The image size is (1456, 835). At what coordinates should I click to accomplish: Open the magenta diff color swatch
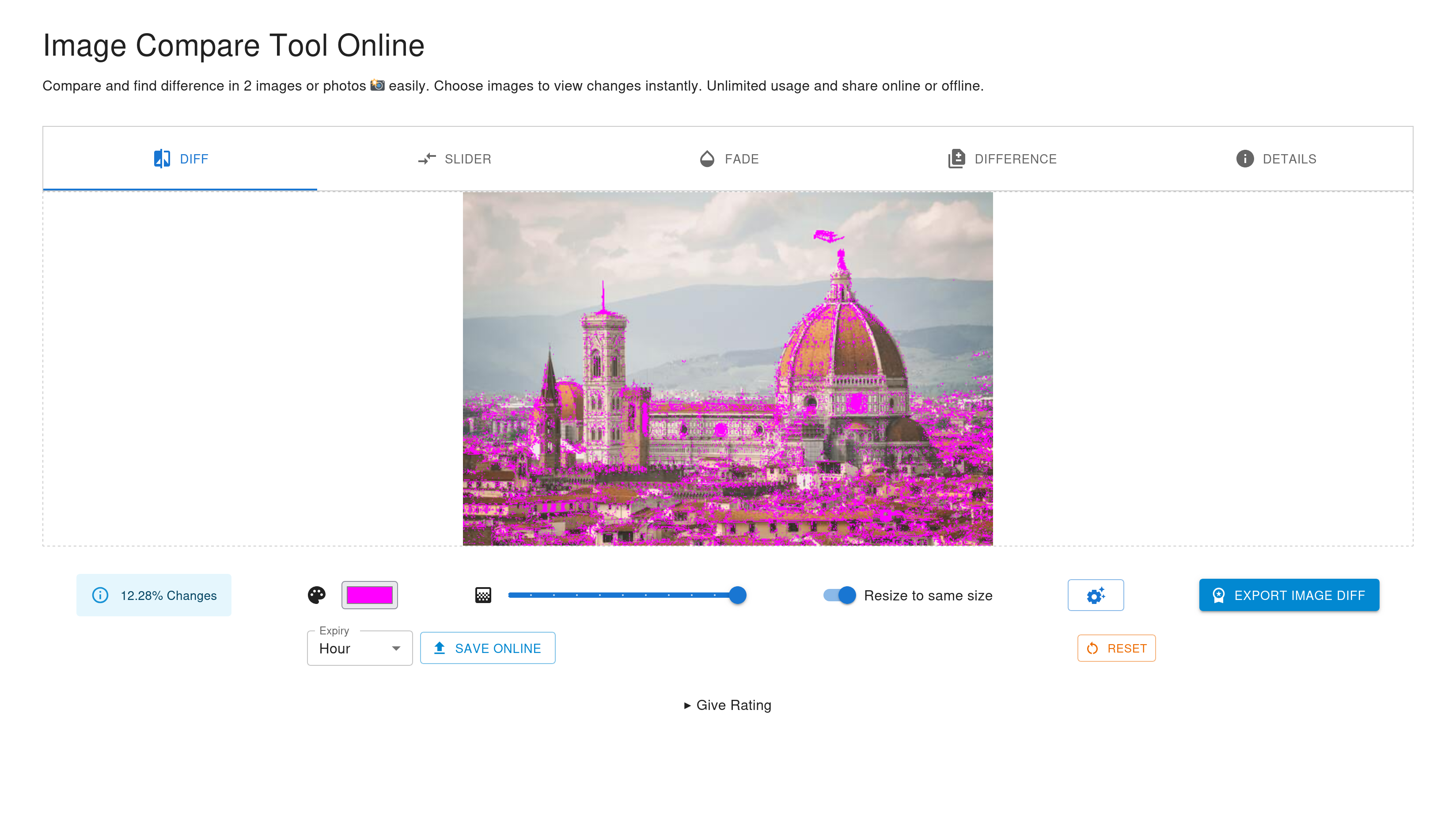click(x=370, y=595)
